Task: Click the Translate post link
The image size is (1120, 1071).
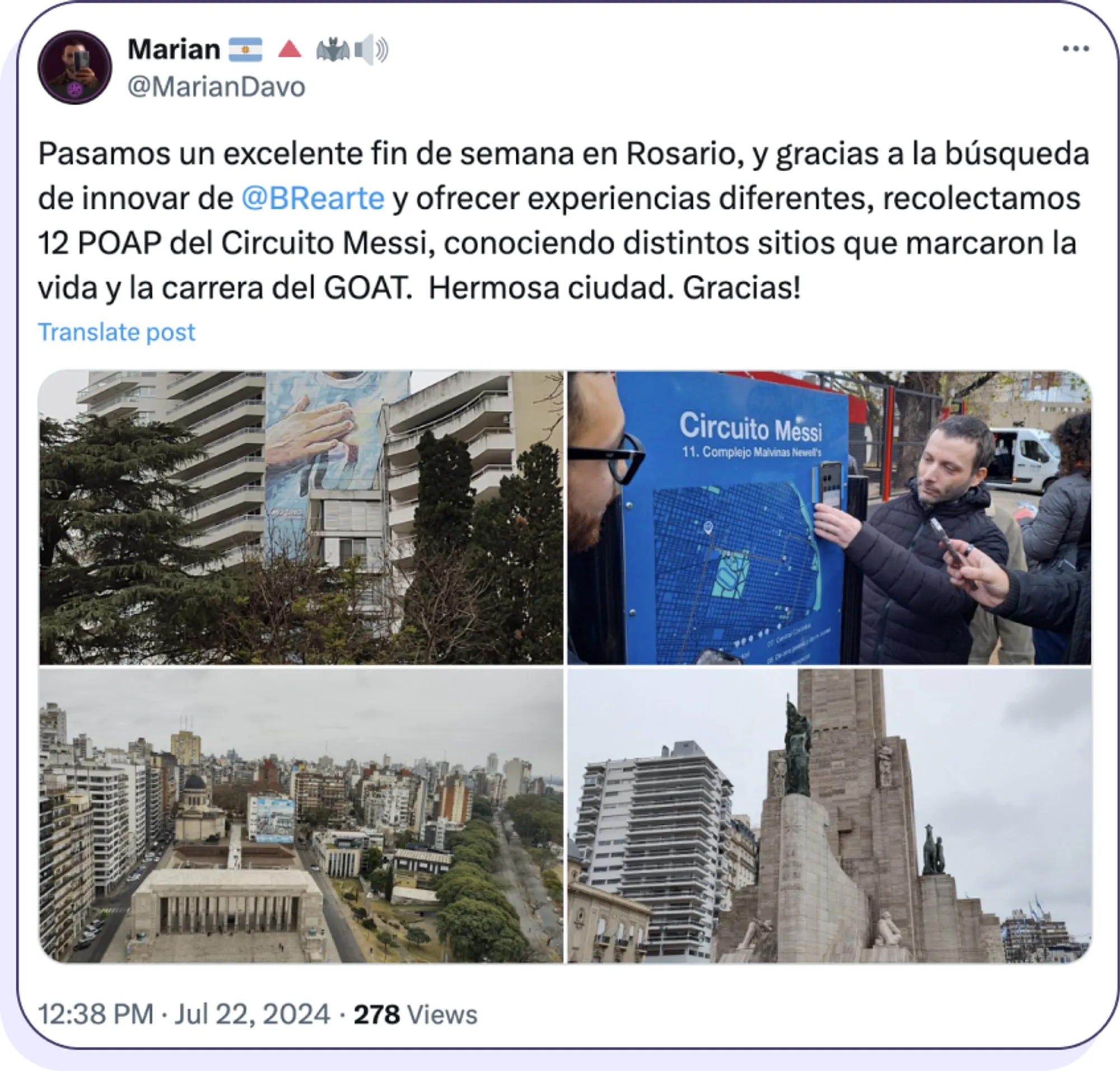Action: click(116, 331)
